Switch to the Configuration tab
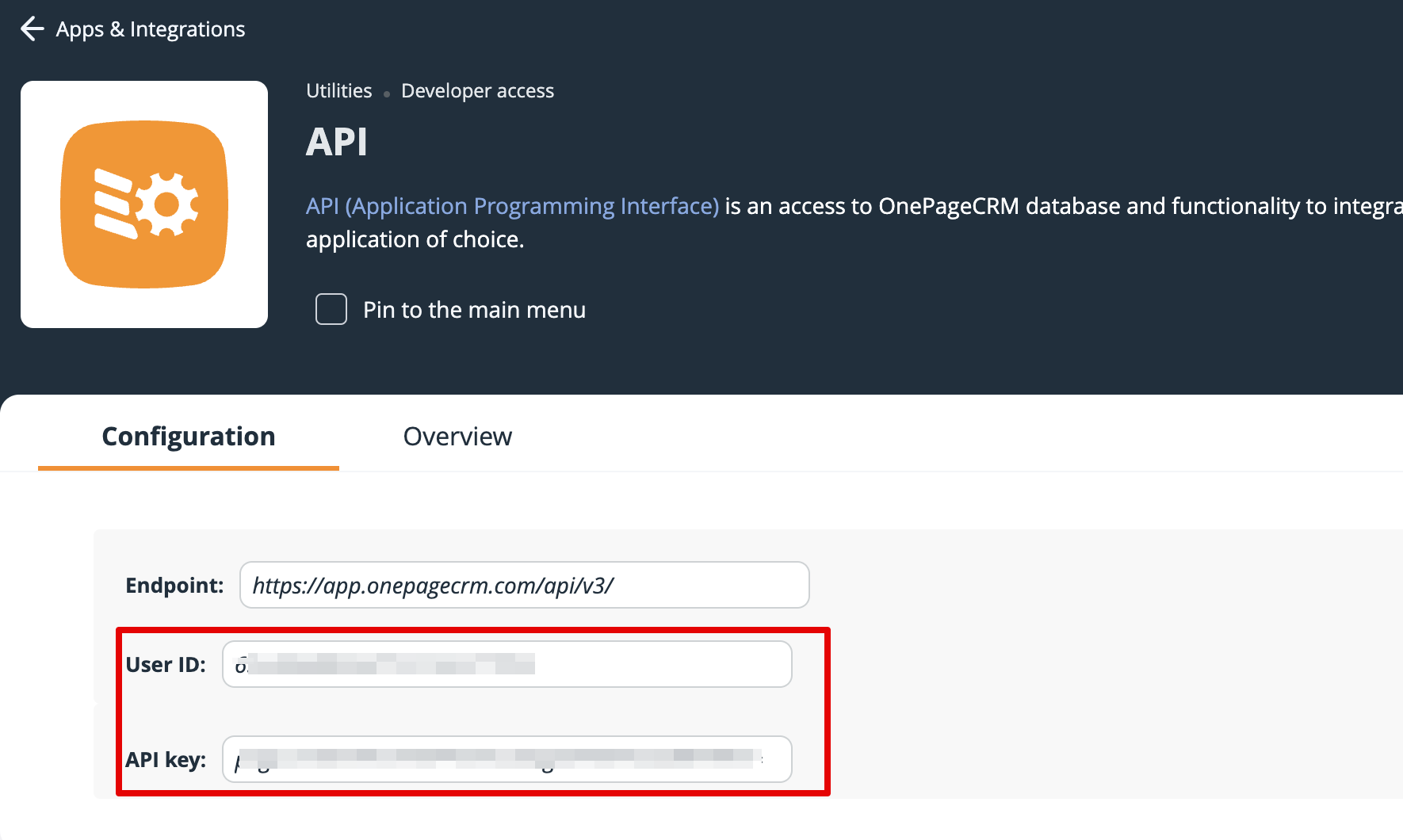 189,437
